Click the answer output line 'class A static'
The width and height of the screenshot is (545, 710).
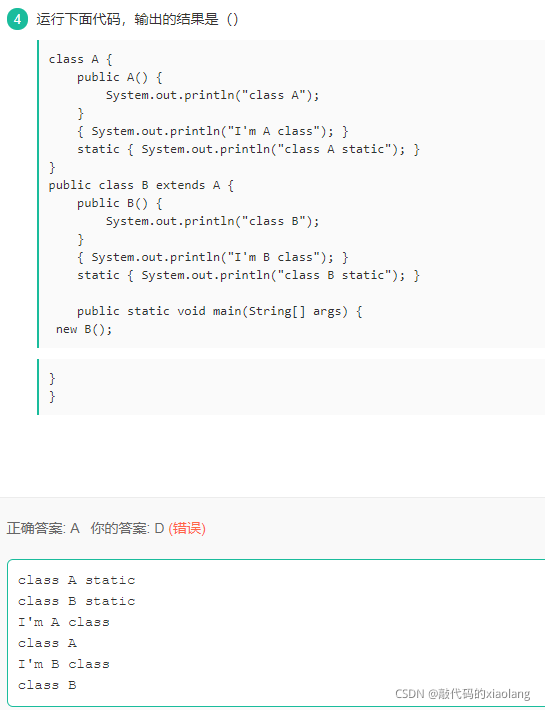(76, 580)
